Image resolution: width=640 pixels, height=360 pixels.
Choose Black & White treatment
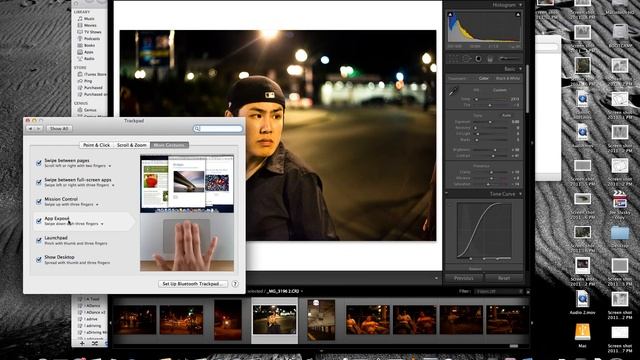tap(508, 78)
